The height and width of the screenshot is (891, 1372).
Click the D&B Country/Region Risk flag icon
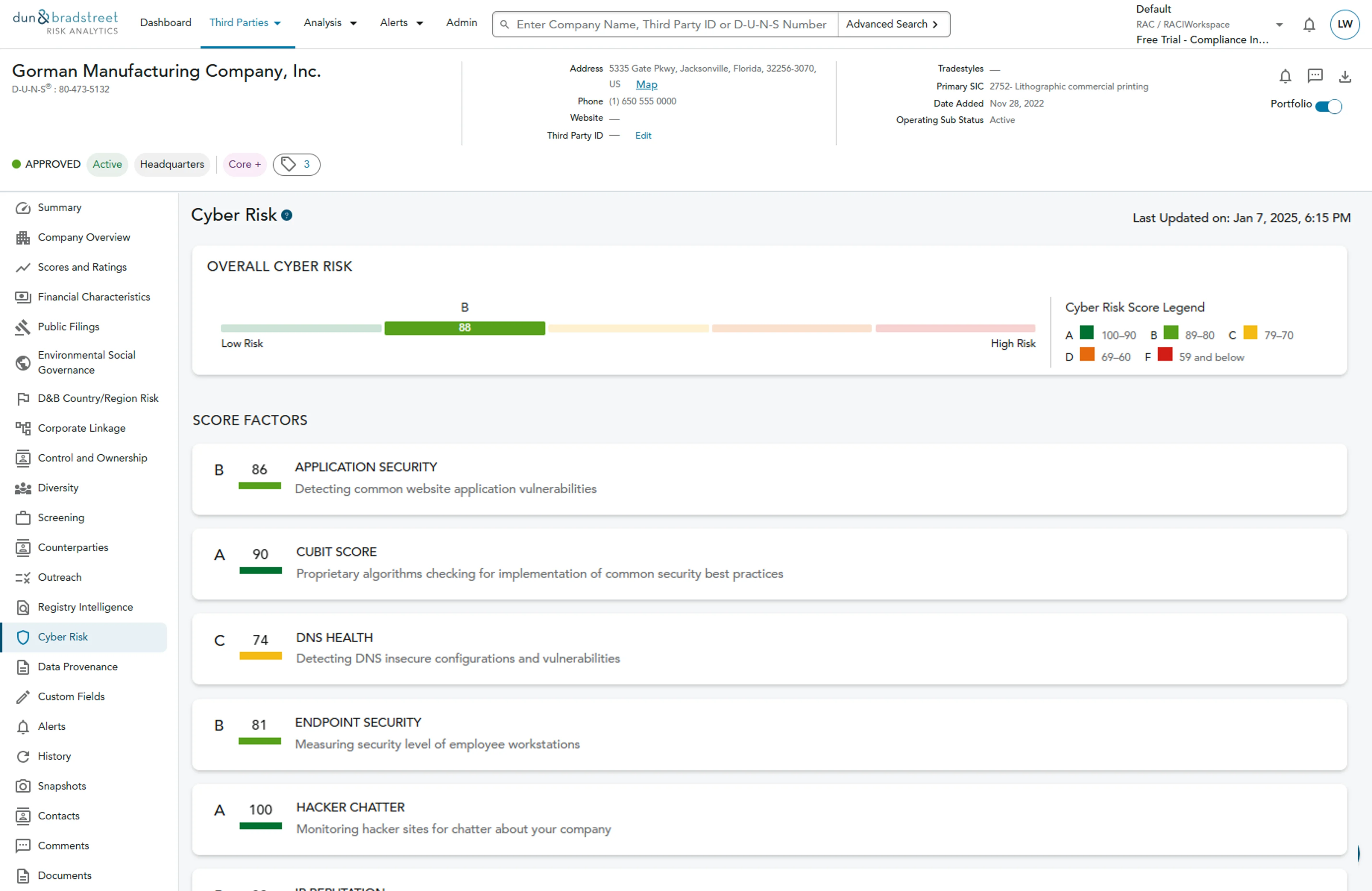23,399
